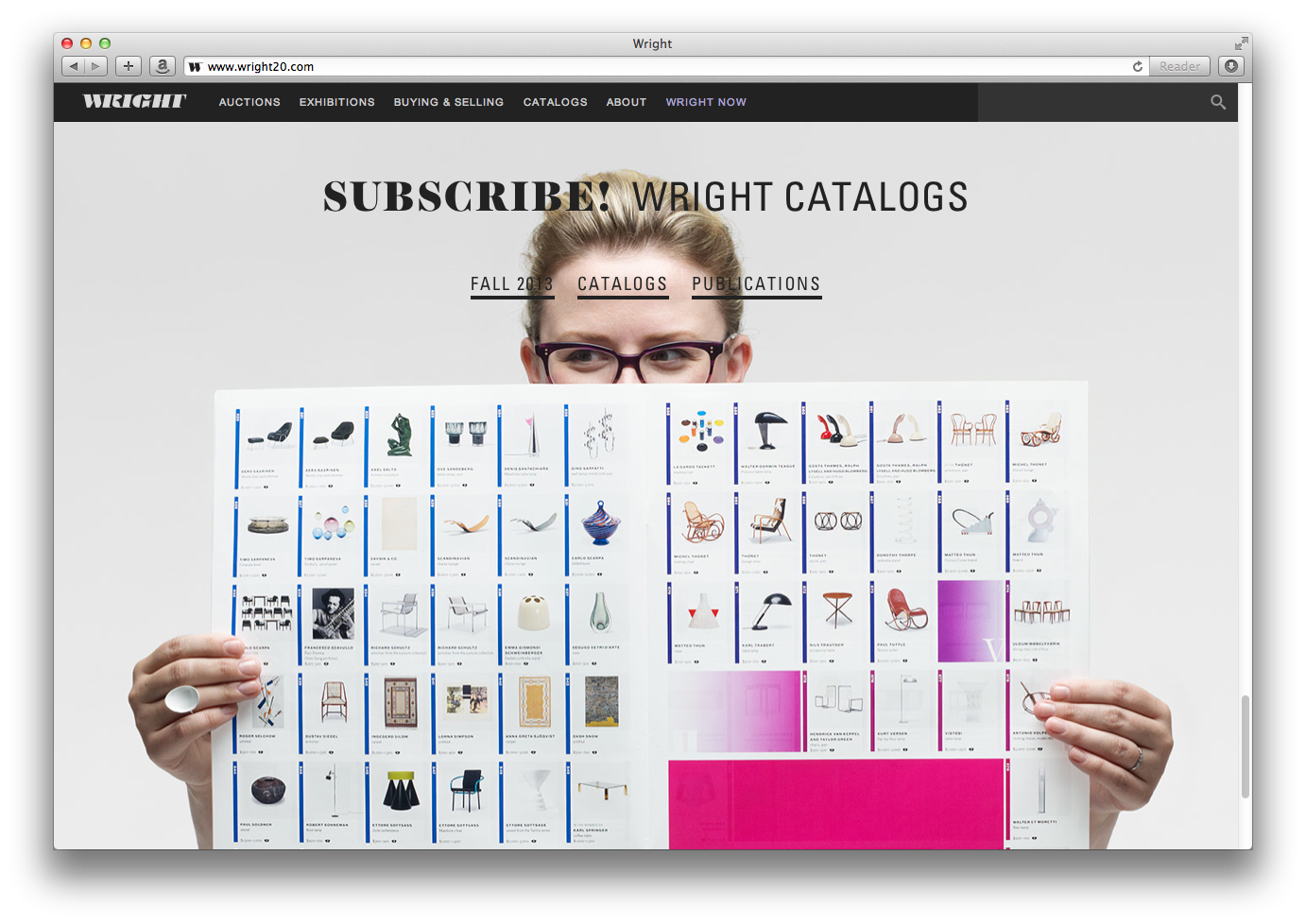Toggle fullscreen with the window's expand arrows
Viewport: 1306px width, 924px height.
1241,43
